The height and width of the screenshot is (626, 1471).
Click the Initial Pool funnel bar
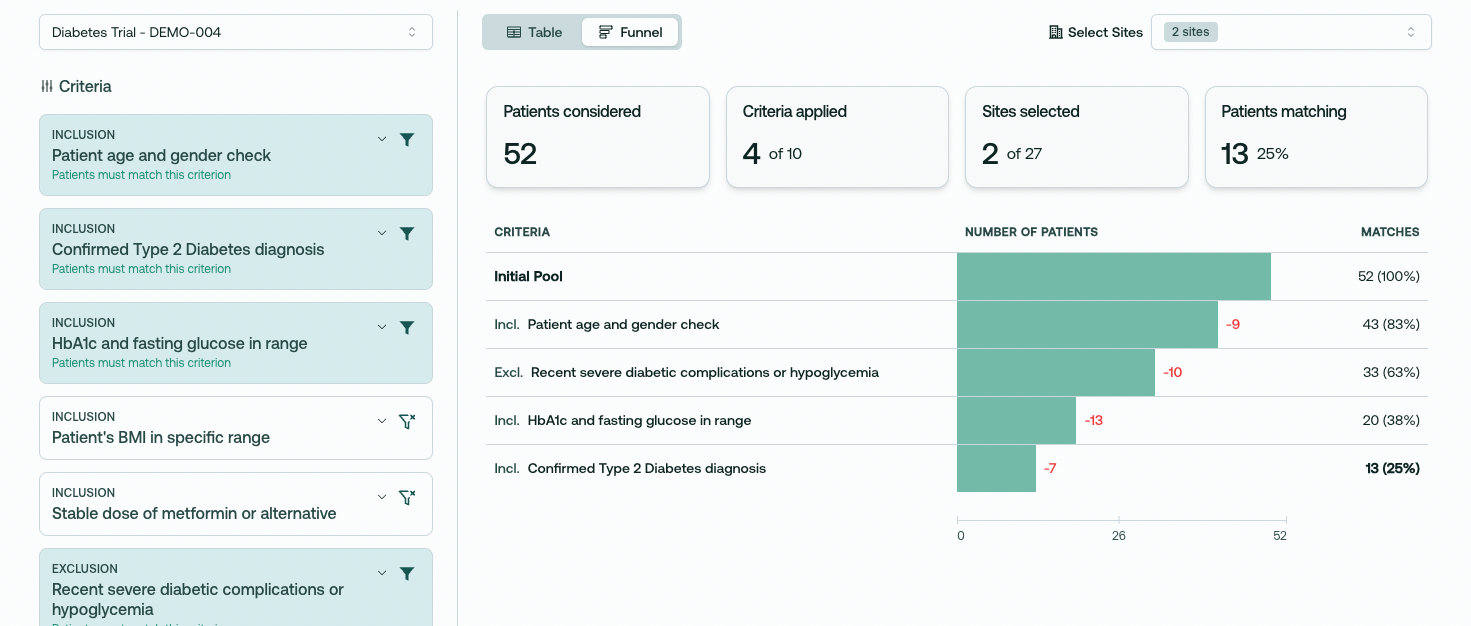click(x=1113, y=277)
